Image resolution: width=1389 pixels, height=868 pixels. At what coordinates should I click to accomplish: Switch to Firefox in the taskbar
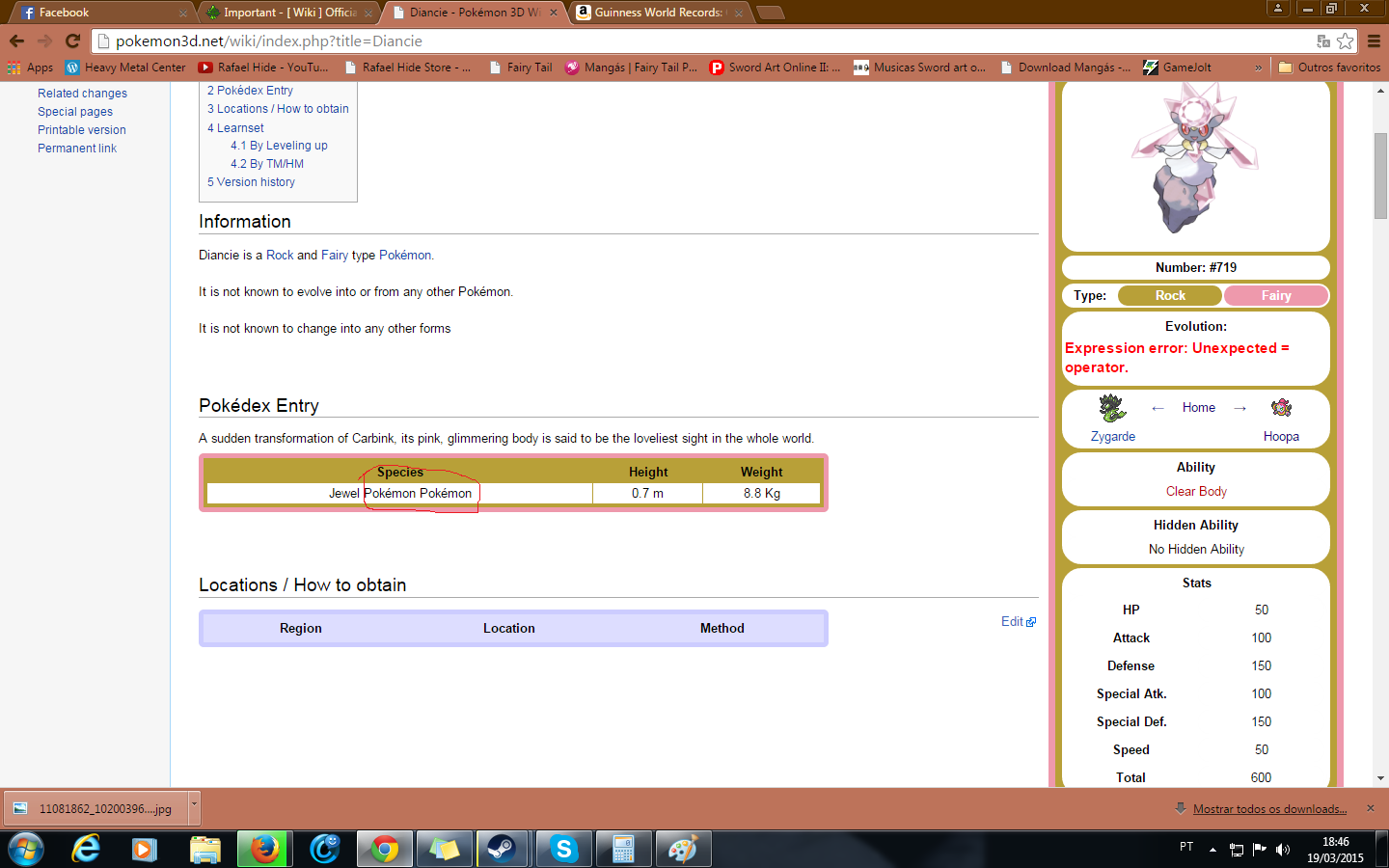[264, 850]
